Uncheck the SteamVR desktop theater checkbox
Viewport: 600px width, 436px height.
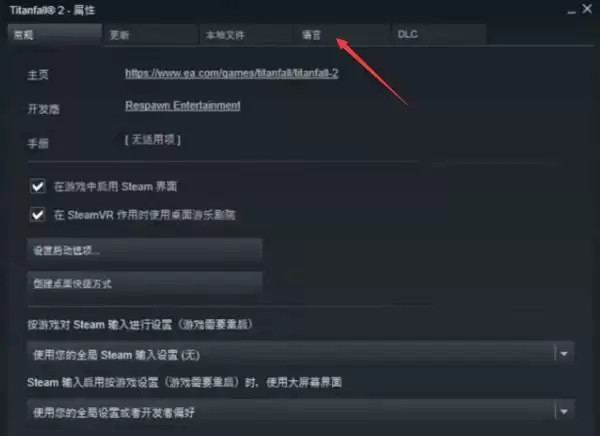tap(38, 215)
